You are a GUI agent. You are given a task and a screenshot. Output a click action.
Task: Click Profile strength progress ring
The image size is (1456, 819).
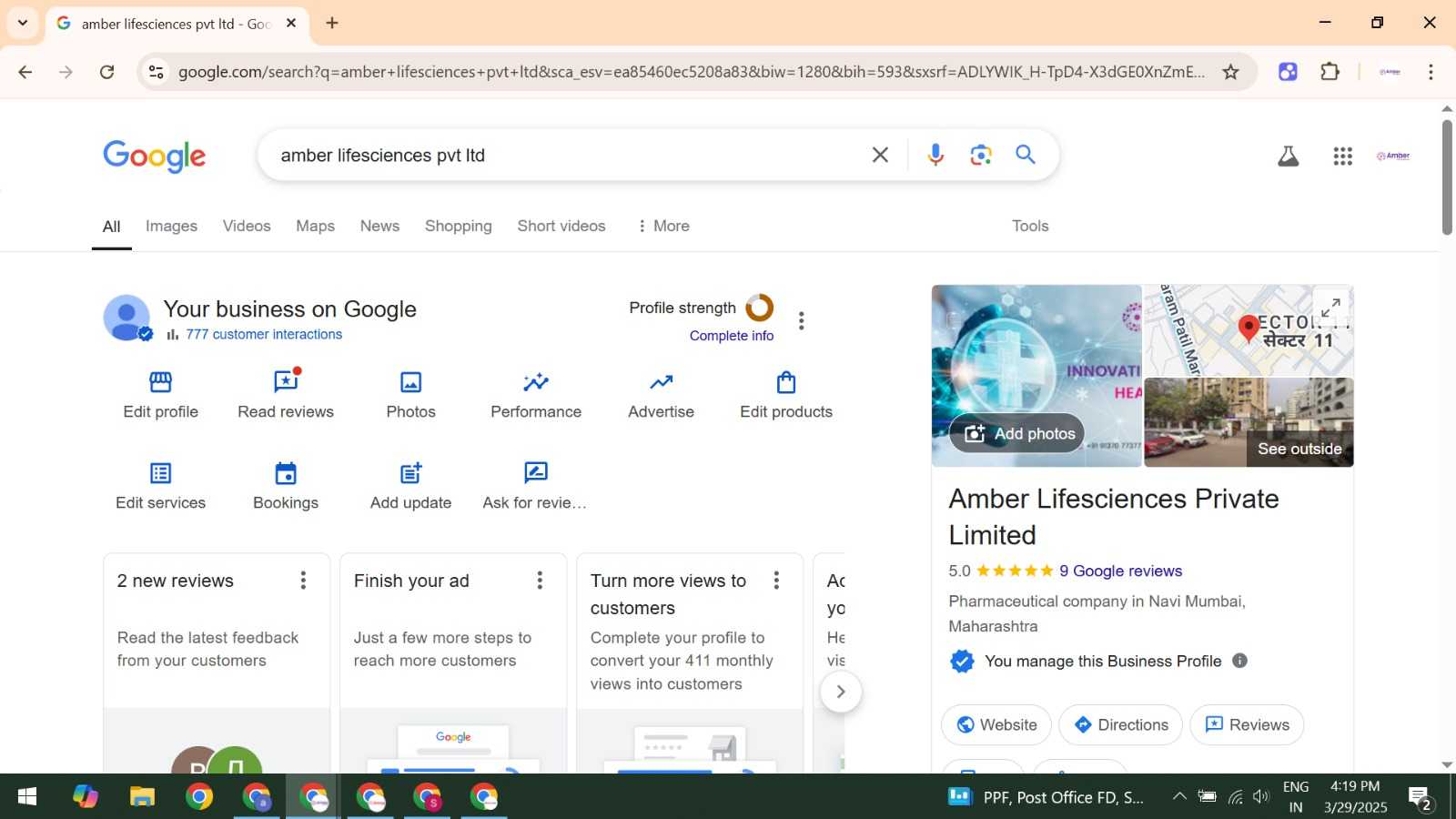(x=760, y=308)
